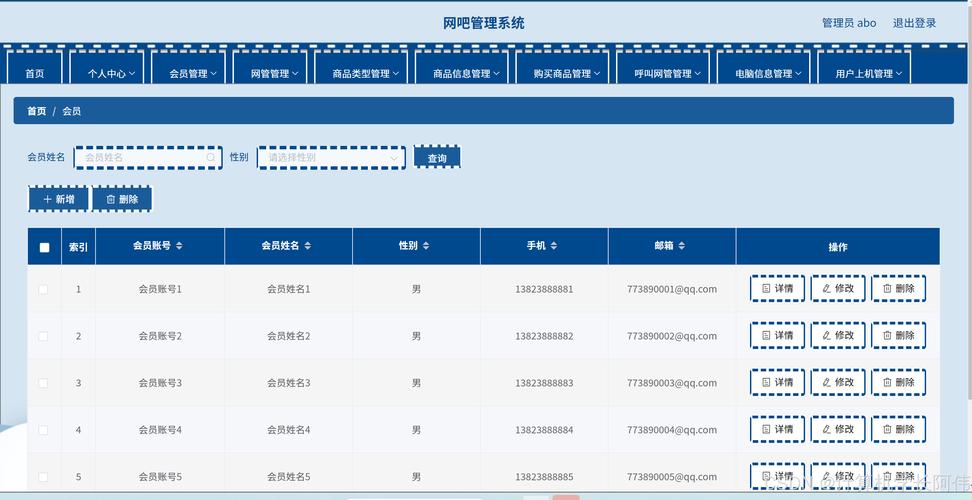Viewport: 972px width, 500px height.
Task: Check the checkbox for row 1
Action: tap(43, 289)
